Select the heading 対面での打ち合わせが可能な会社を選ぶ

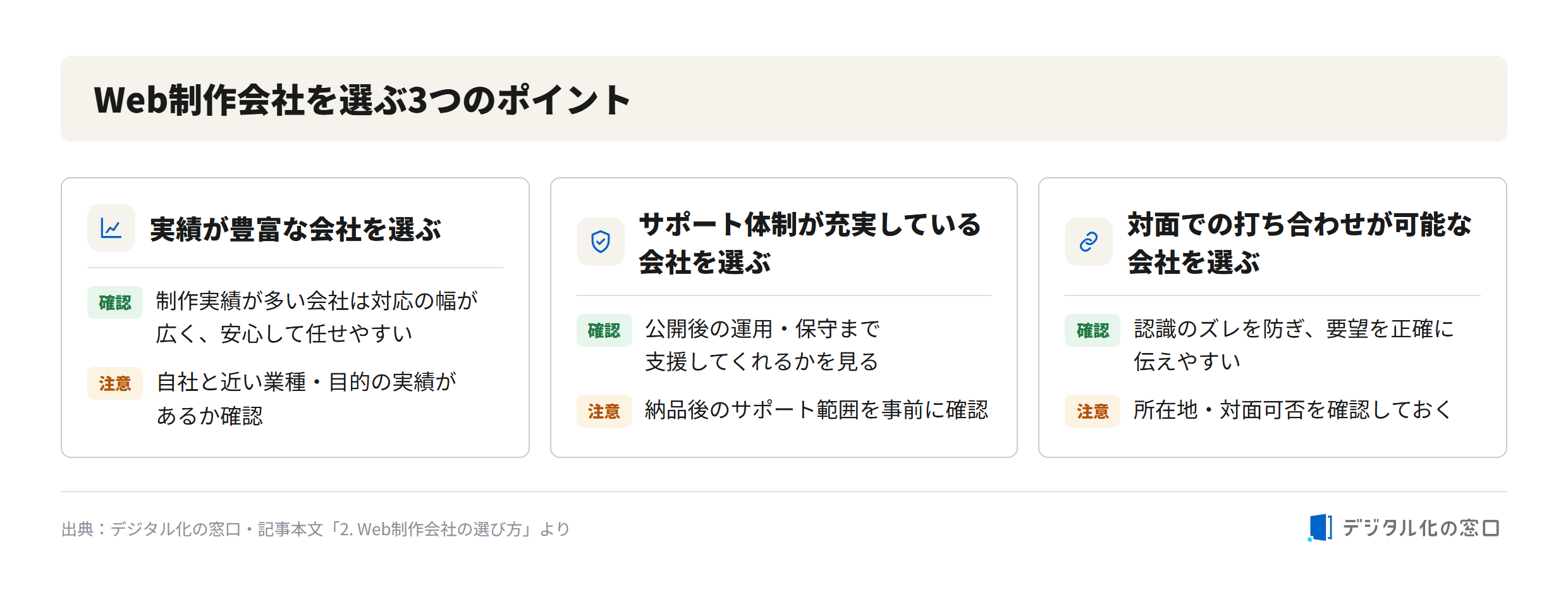(1299, 243)
